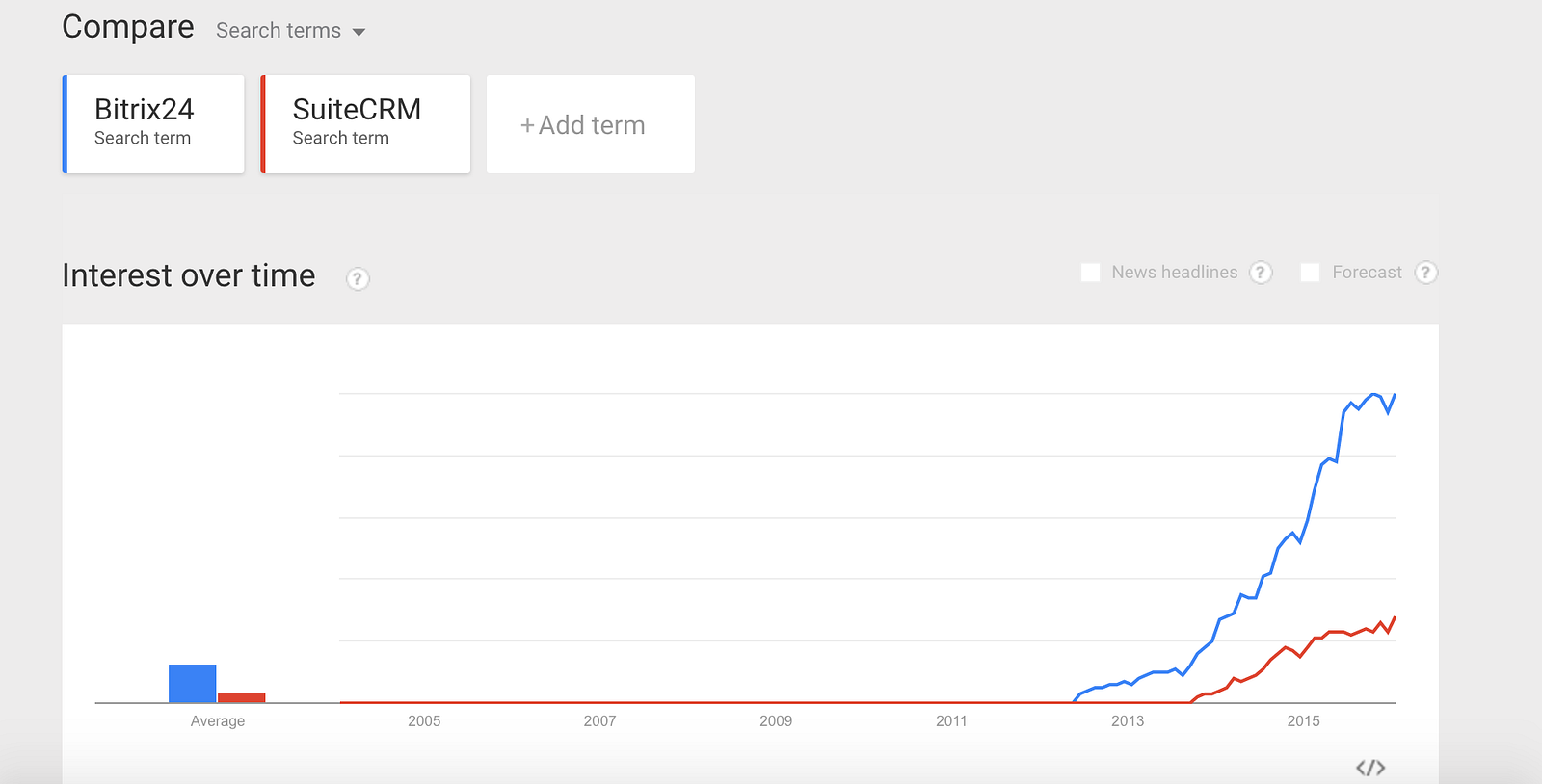Viewport: 1542px width, 784px height.
Task: Click the News headlines help icon
Action: [1261, 273]
